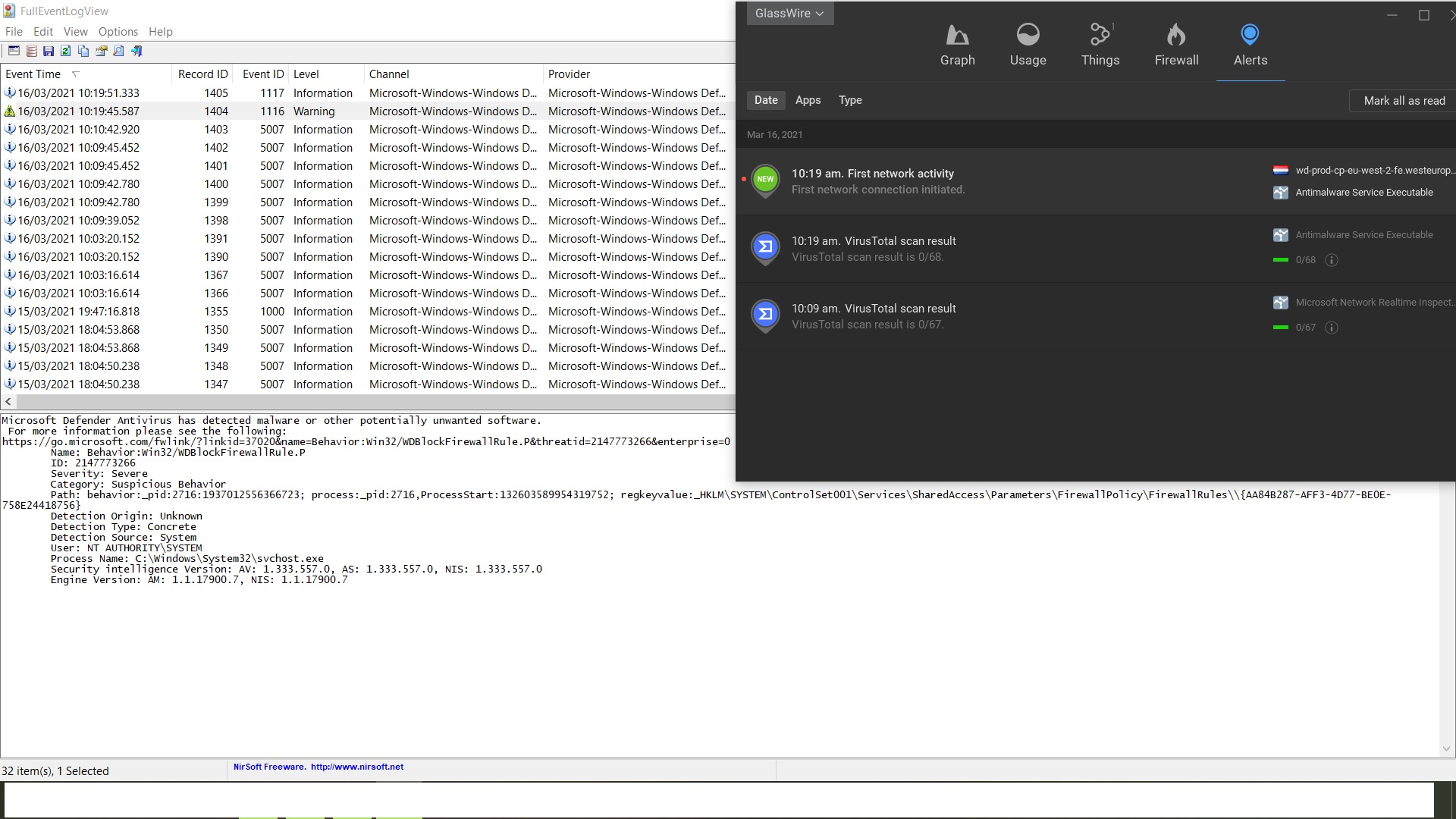This screenshot has height=819, width=1456.
Task: Click the Save toolbar icon
Action: pyautogui.click(x=49, y=51)
